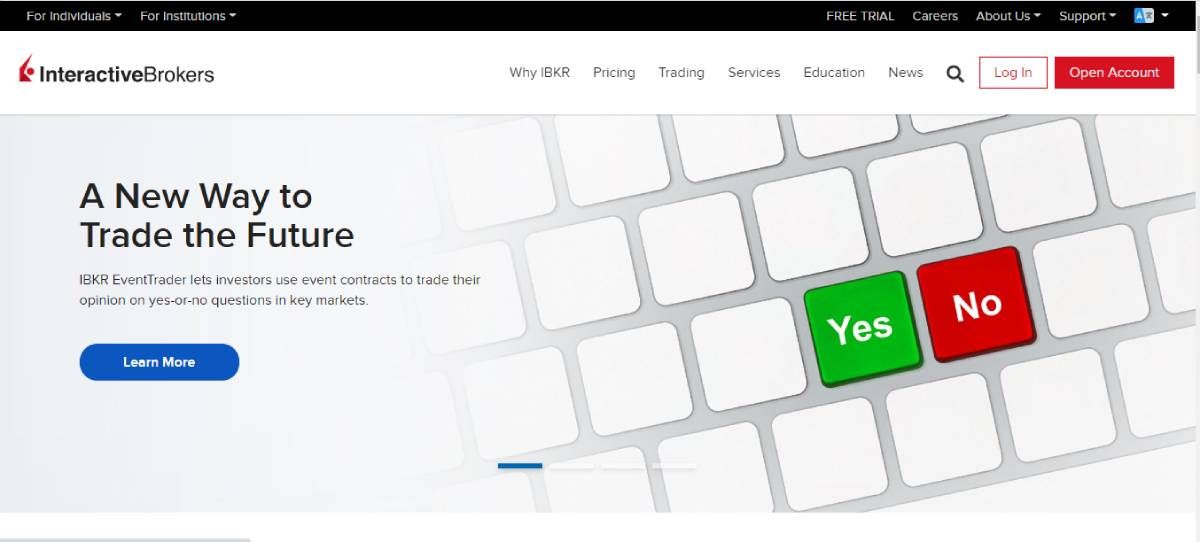Viewport: 1200px width, 542px height.
Task: Select the first carousel slide indicator
Action: [520, 465]
